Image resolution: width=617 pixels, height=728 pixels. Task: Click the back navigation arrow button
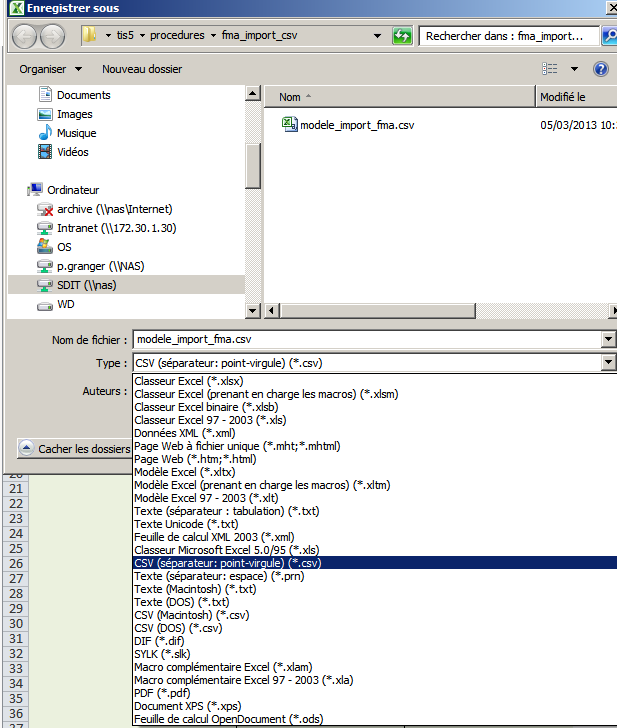24,36
